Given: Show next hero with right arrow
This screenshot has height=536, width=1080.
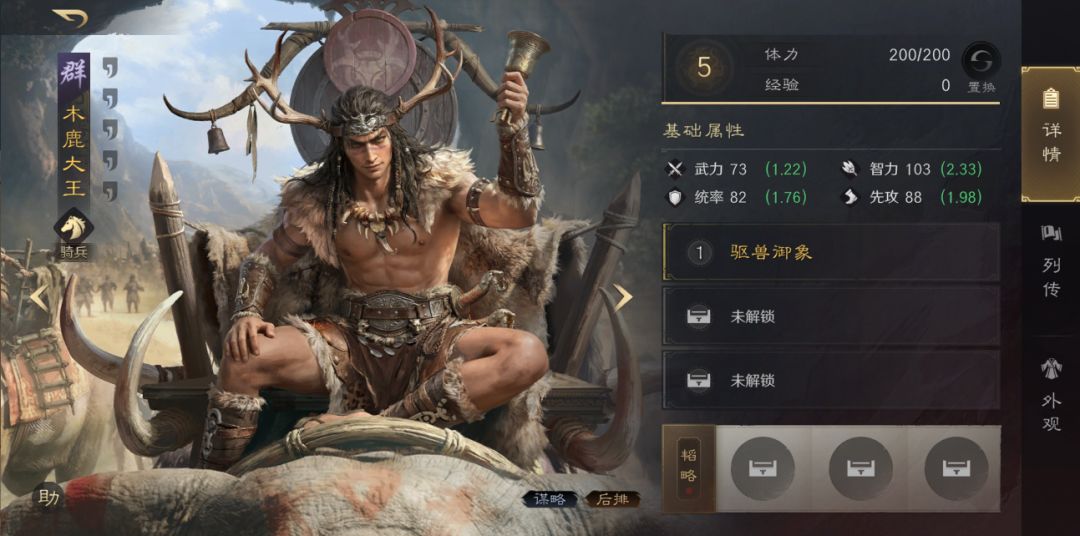Looking at the screenshot, I should coord(623,297).
